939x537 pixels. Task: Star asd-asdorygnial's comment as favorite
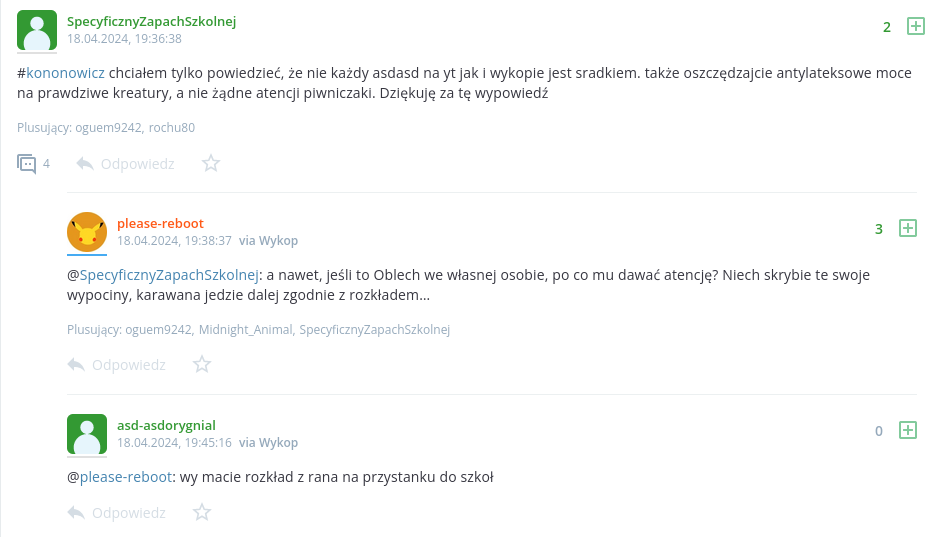tap(202, 512)
